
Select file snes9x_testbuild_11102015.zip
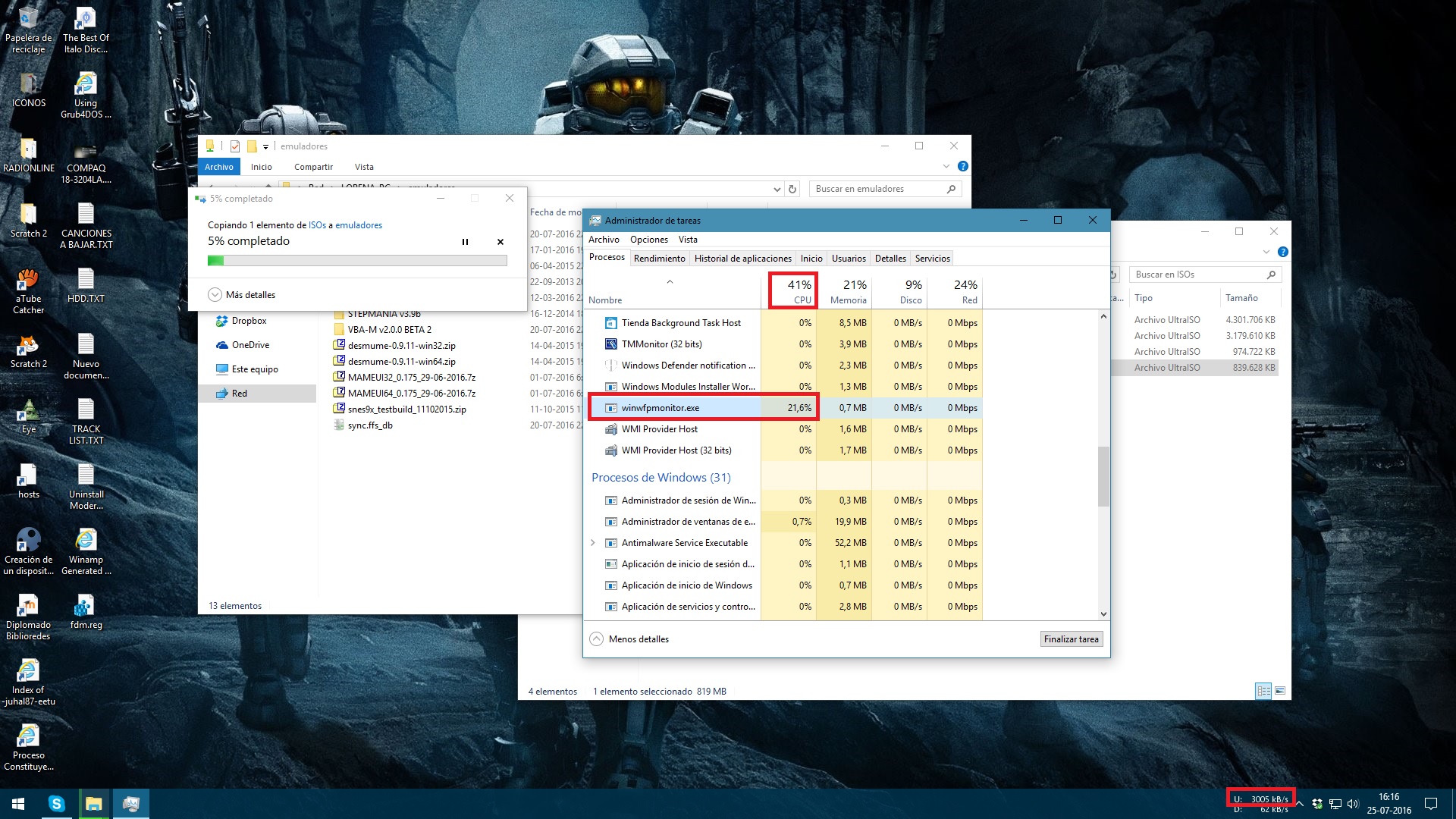[400, 409]
